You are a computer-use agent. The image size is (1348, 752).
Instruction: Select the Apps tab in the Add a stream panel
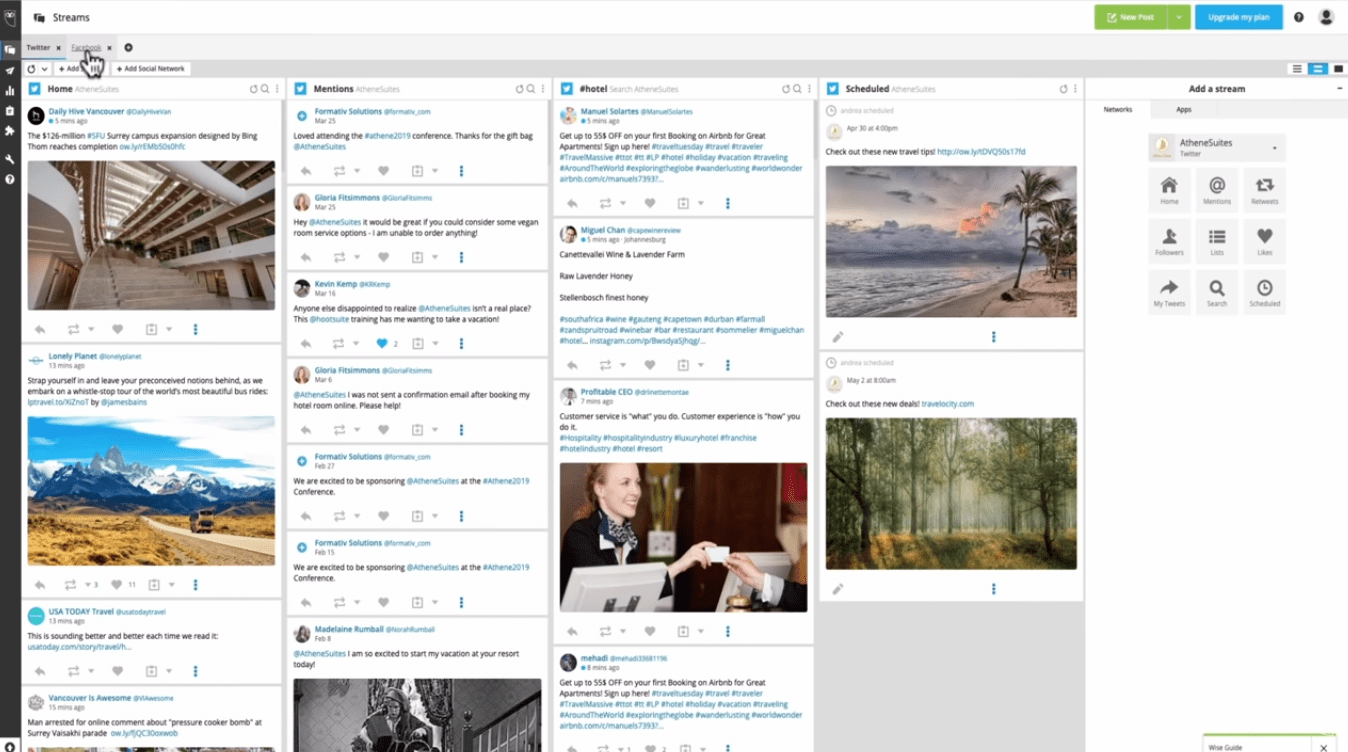coord(1182,109)
